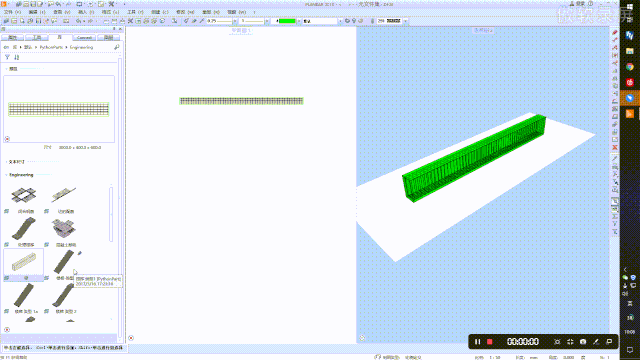Image resolution: width=640 pixels, height=360 pixels.
Task: Open Google Chrome from the taskbar
Action: coord(630,67)
